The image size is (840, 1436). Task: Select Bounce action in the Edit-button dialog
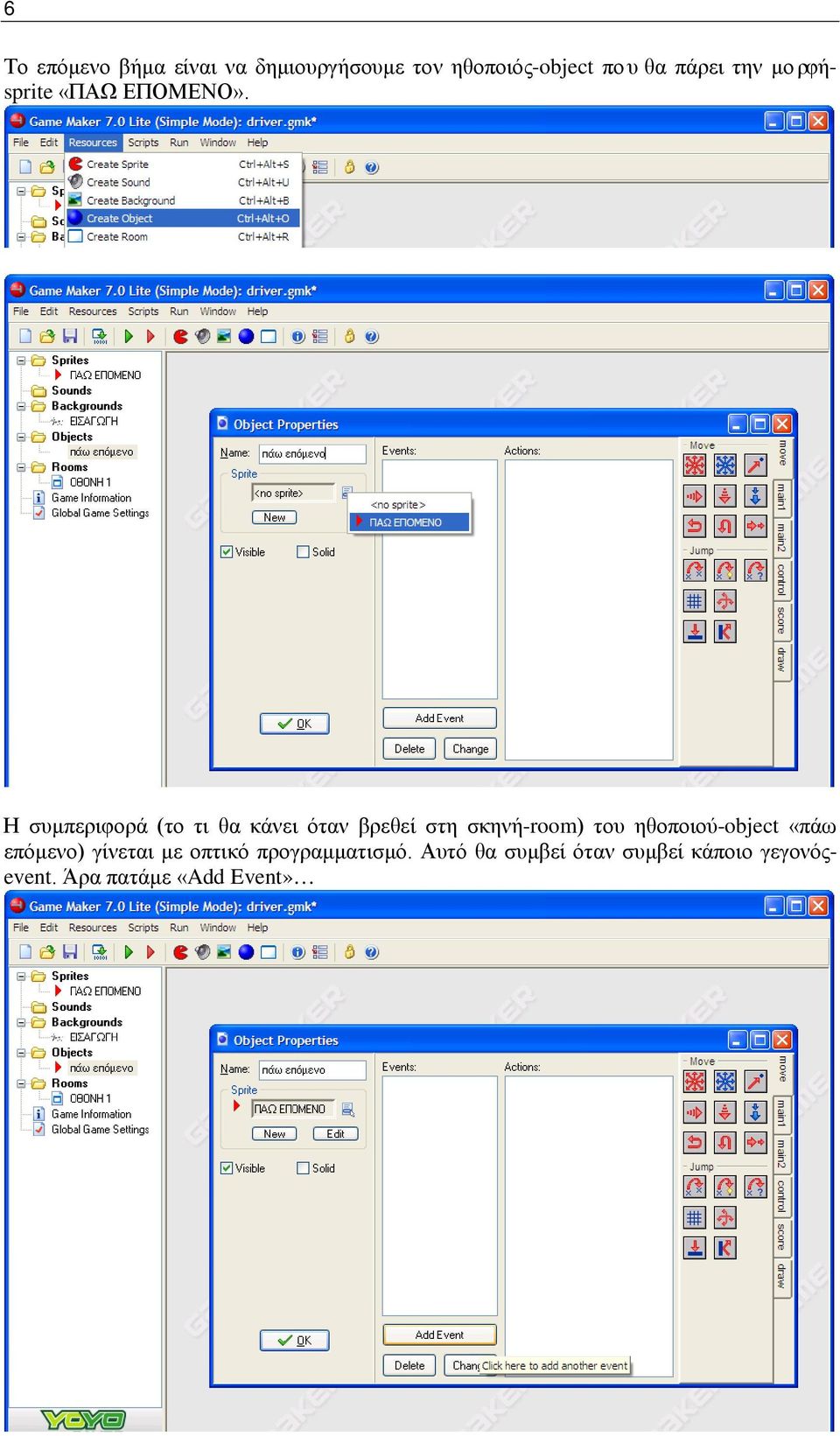point(725,1248)
